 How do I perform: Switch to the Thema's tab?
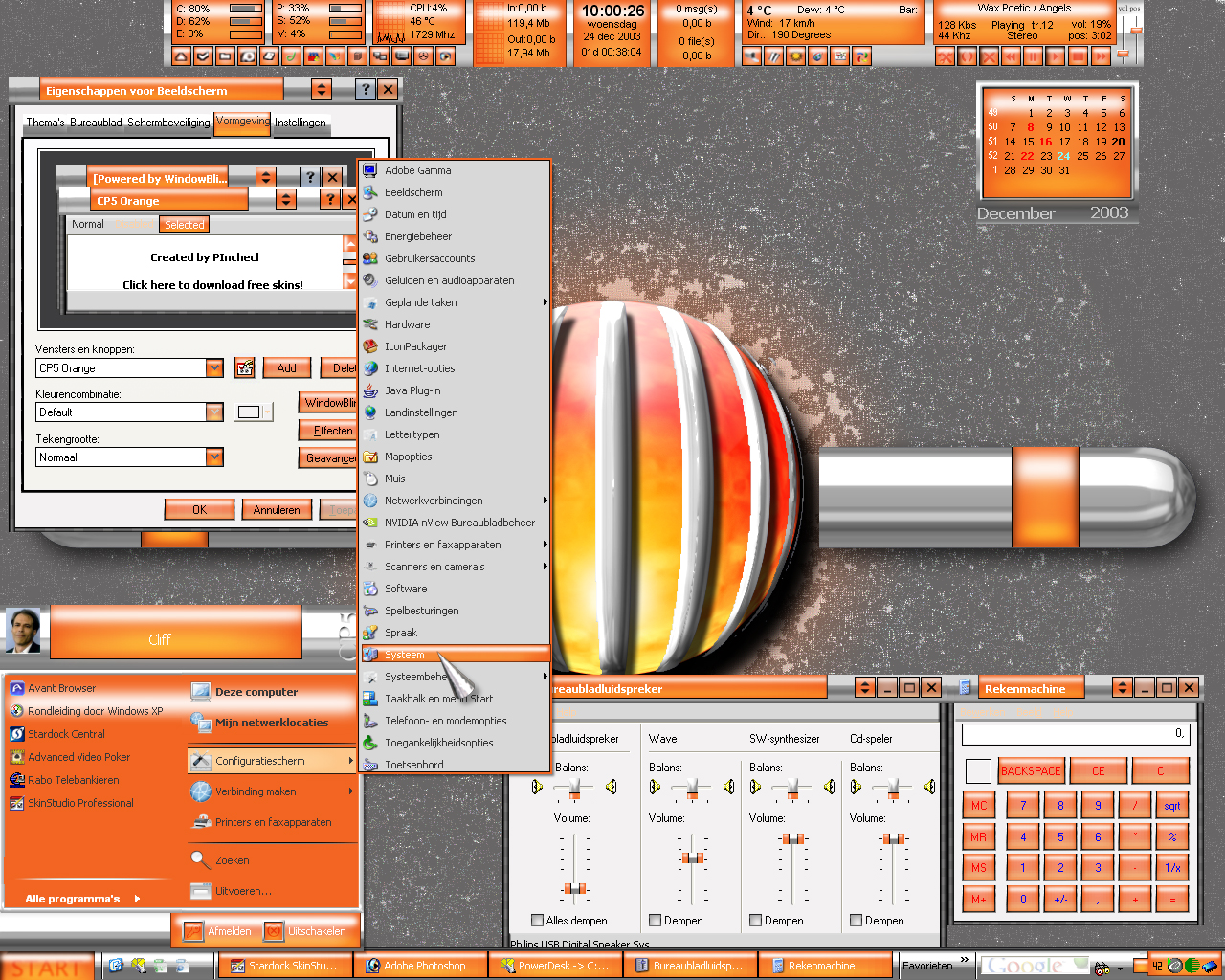pos(46,122)
